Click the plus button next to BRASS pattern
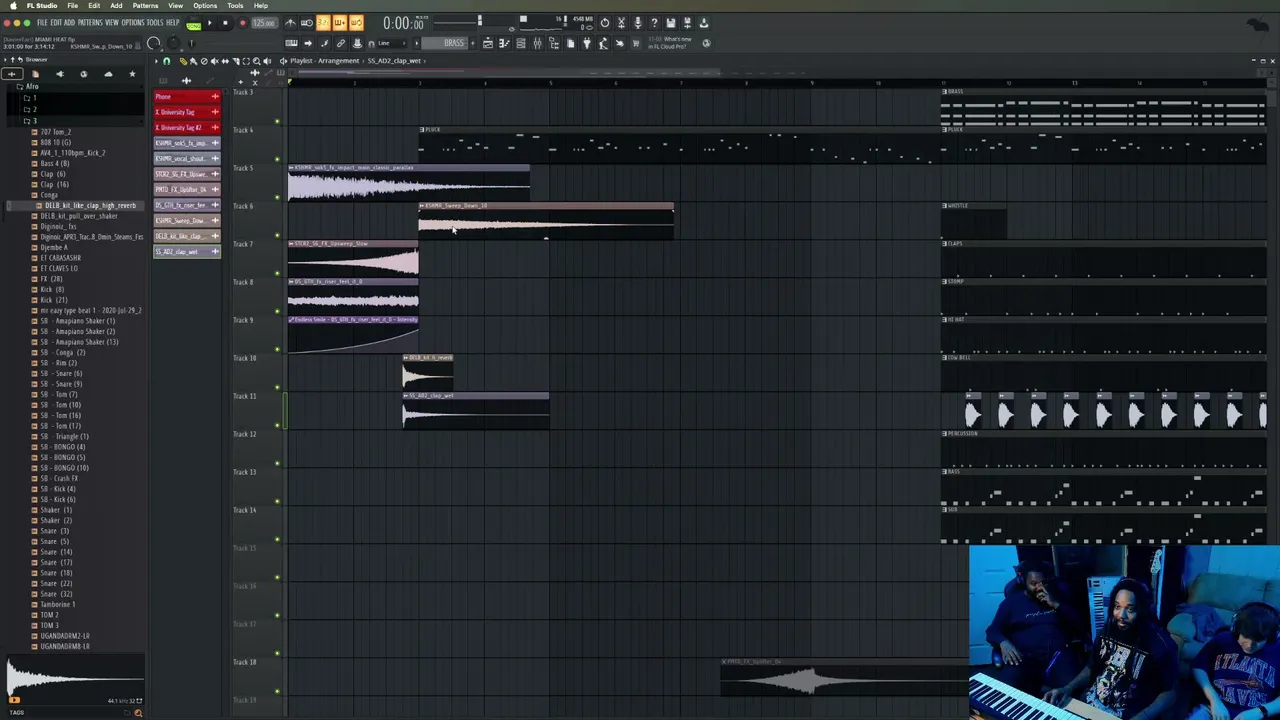Viewport: 1280px width, 720px height. [472, 43]
